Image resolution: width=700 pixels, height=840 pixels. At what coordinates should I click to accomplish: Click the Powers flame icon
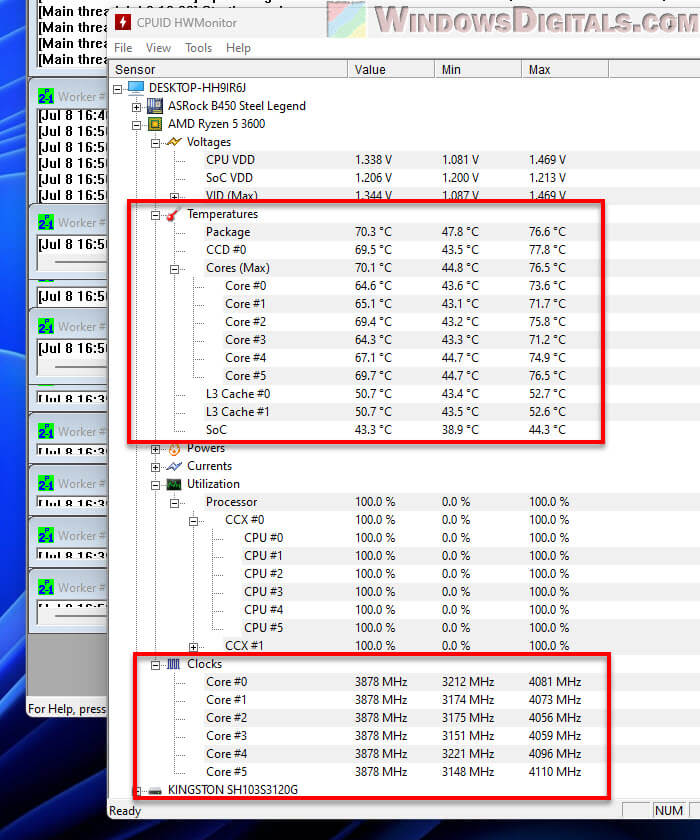(x=174, y=448)
